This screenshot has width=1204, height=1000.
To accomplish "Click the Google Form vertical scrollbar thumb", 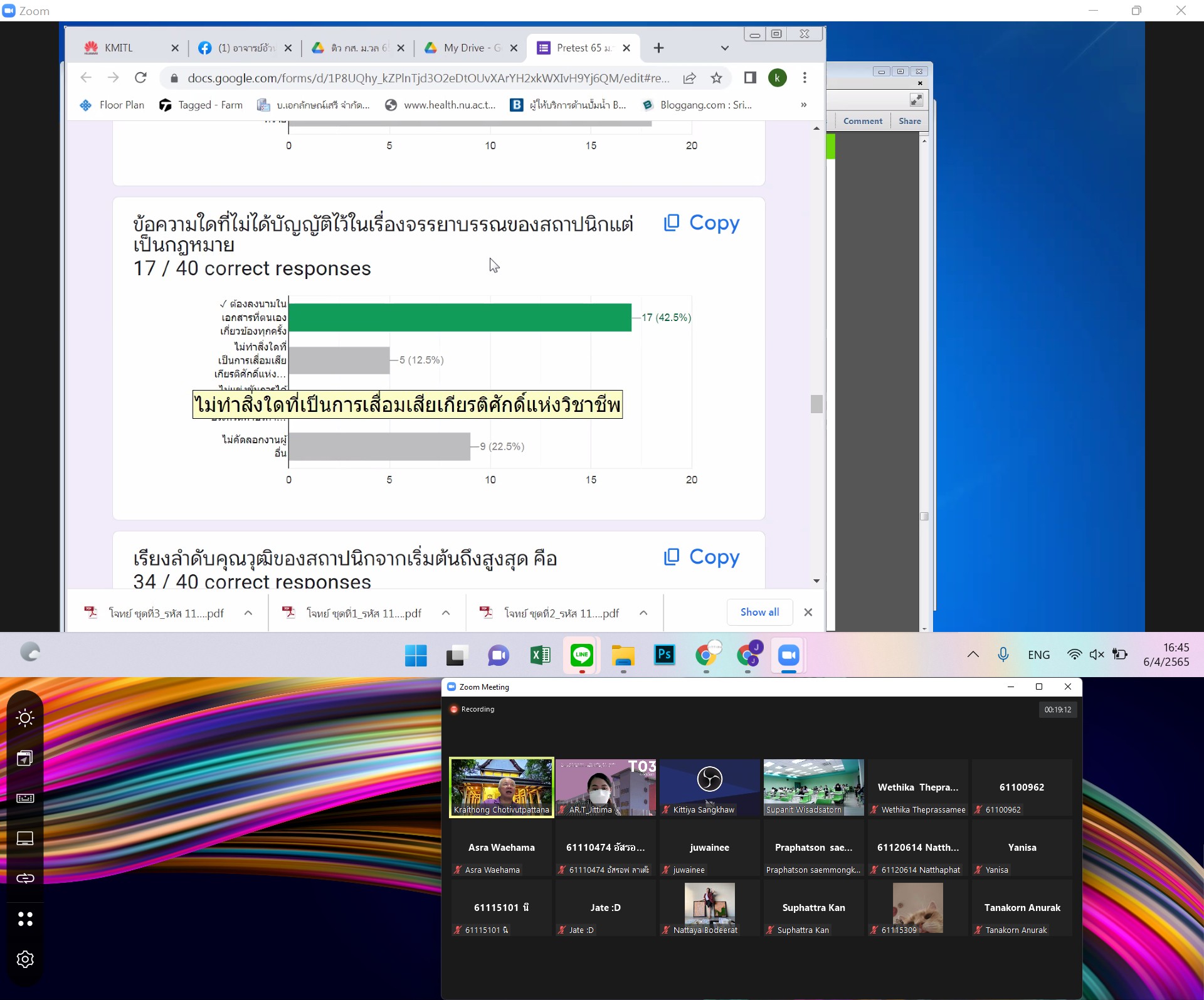I will point(816,404).
